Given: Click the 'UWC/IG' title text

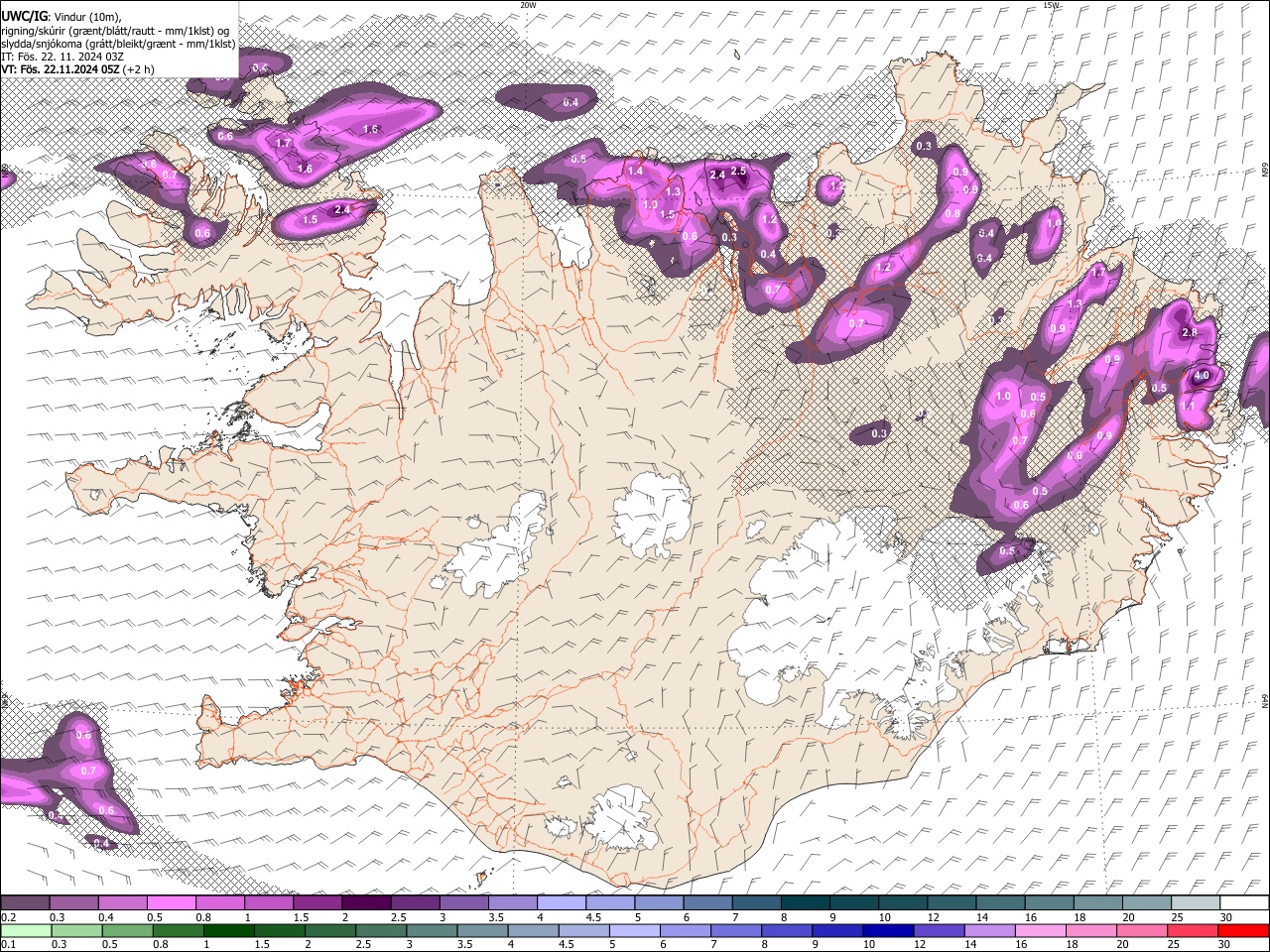Looking at the screenshot, I should (x=23, y=17).
